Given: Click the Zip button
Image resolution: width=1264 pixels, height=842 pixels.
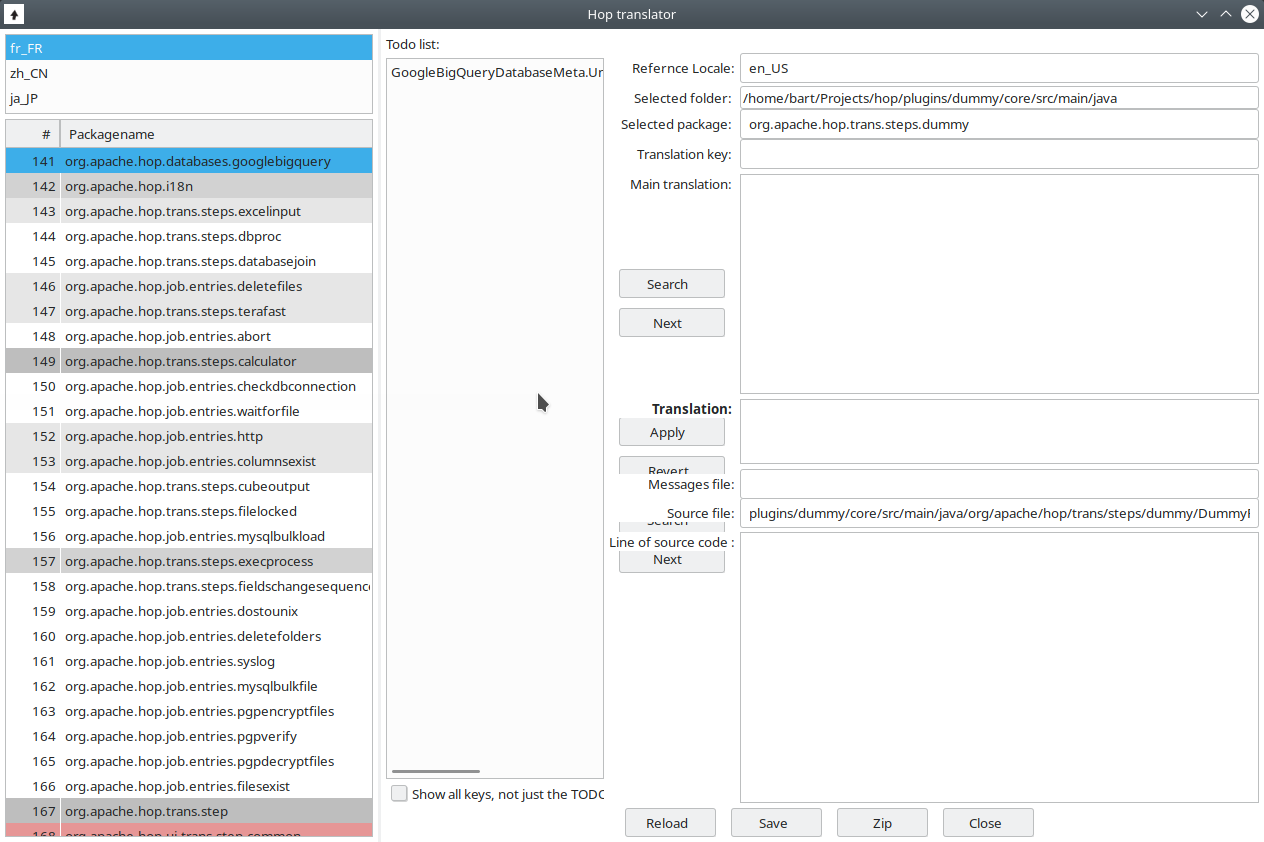Looking at the screenshot, I should point(881,823).
